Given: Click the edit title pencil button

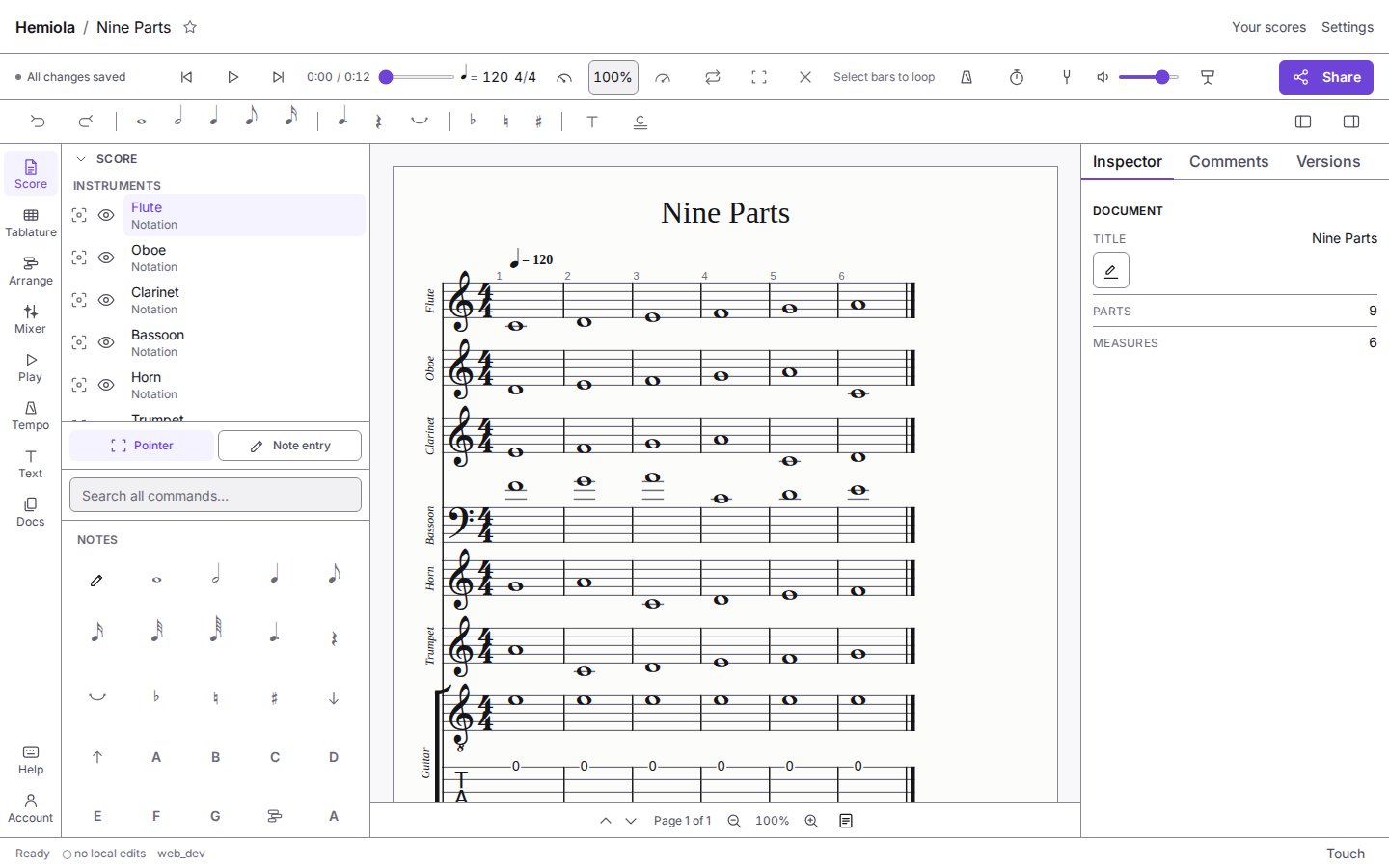Looking at the screenshot, I should pyautogui.click(x=1111, y=270).
